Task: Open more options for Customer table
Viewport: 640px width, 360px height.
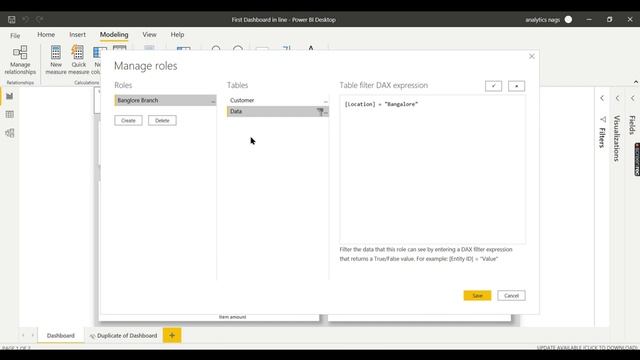Action: tap(325, 101)
